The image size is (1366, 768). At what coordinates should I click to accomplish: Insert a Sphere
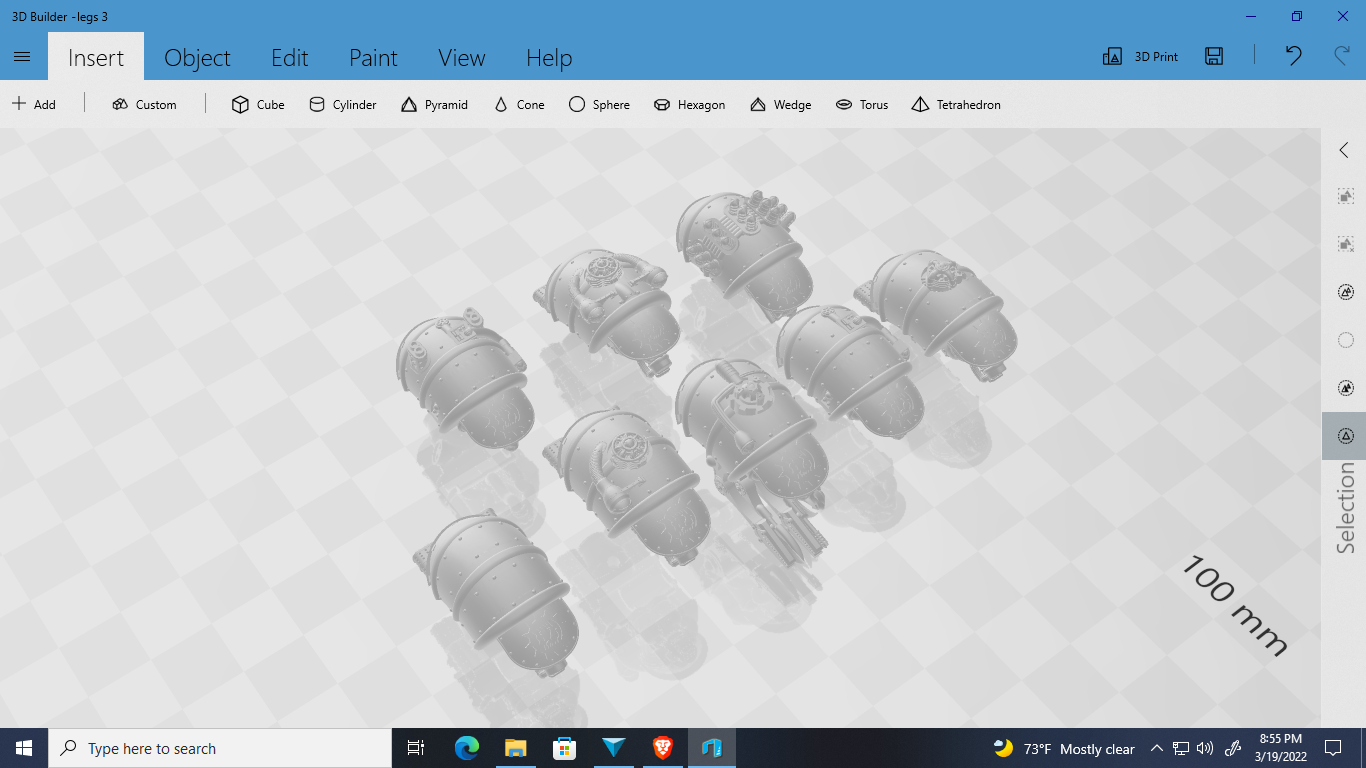click(599, 104)
